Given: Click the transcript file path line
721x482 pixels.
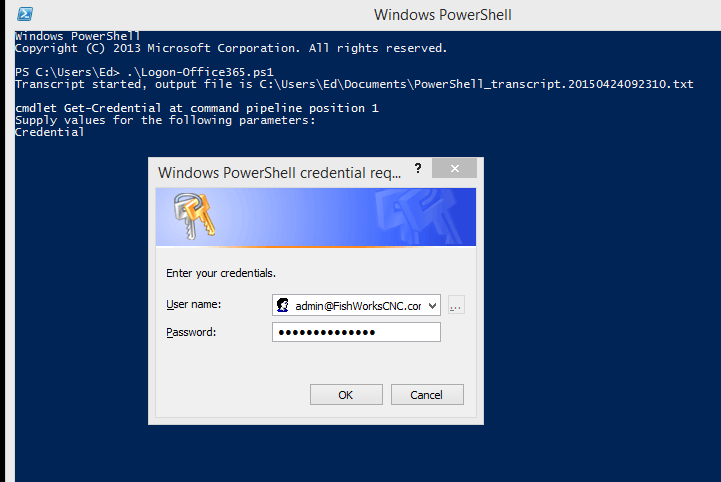Looking at the screenshot, I should [x=354, y=84].
